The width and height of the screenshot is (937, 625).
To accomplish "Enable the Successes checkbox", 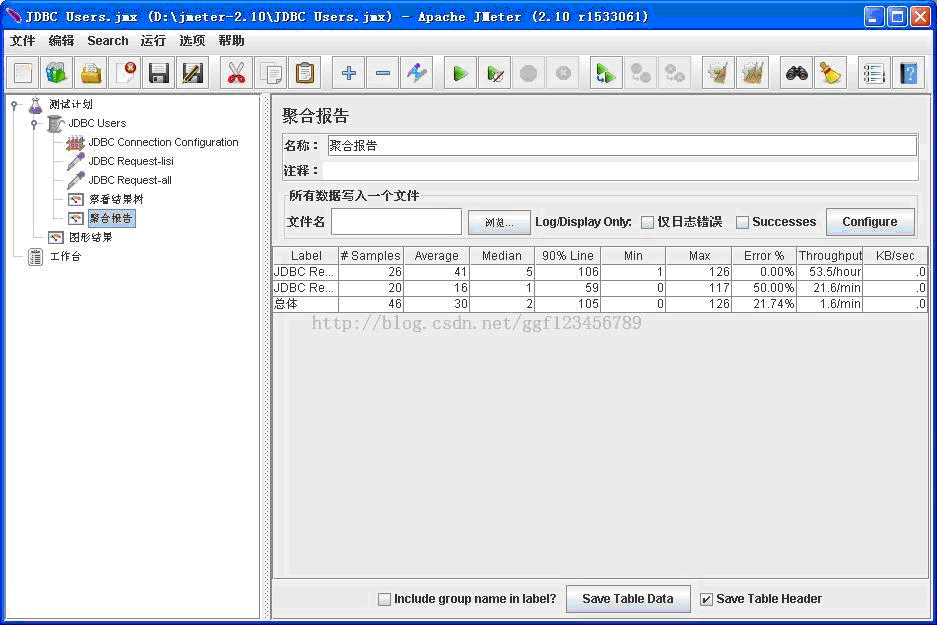I will click(x=742, y=222).
